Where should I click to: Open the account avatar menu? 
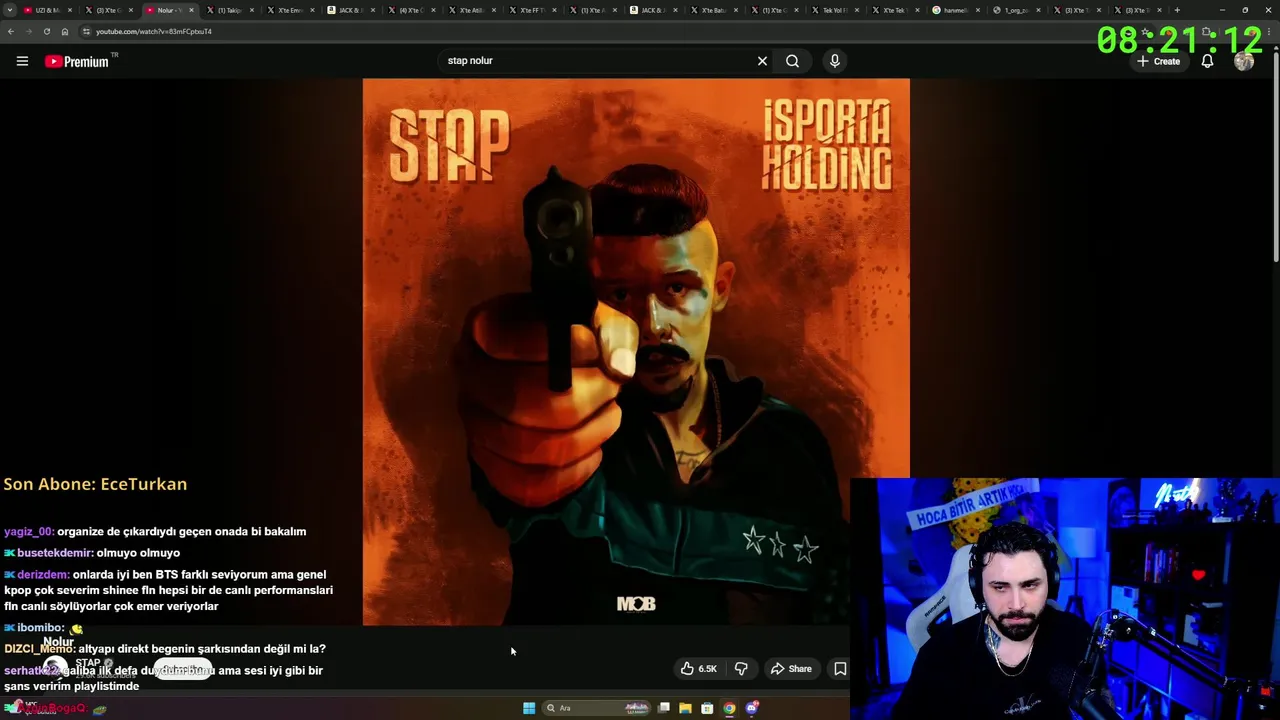click(x=1244, y=61)
